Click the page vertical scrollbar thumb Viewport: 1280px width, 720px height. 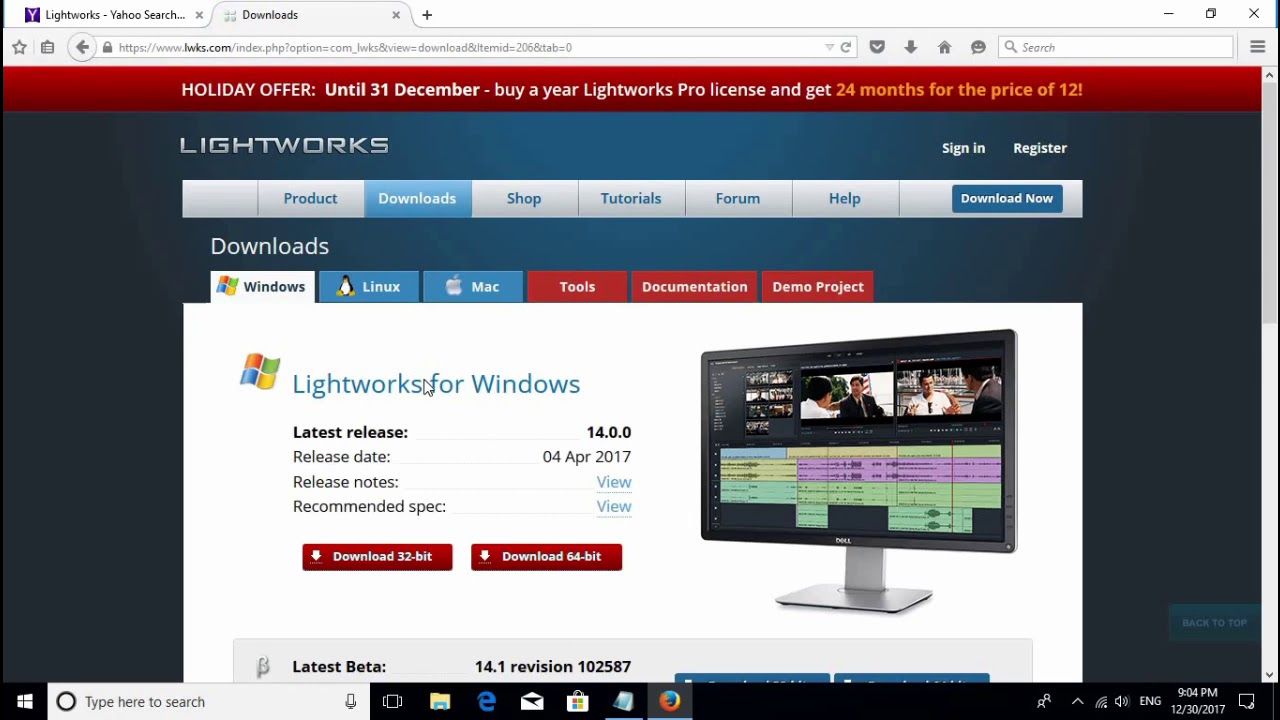pos(1271,204)
